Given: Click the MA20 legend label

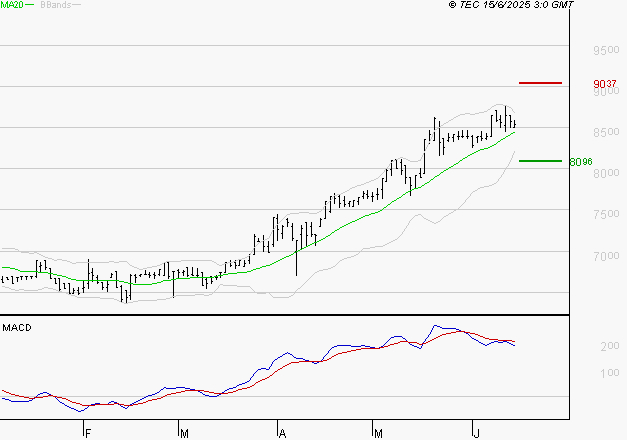Looking at the screenshot, I should [x=12, y=5].
